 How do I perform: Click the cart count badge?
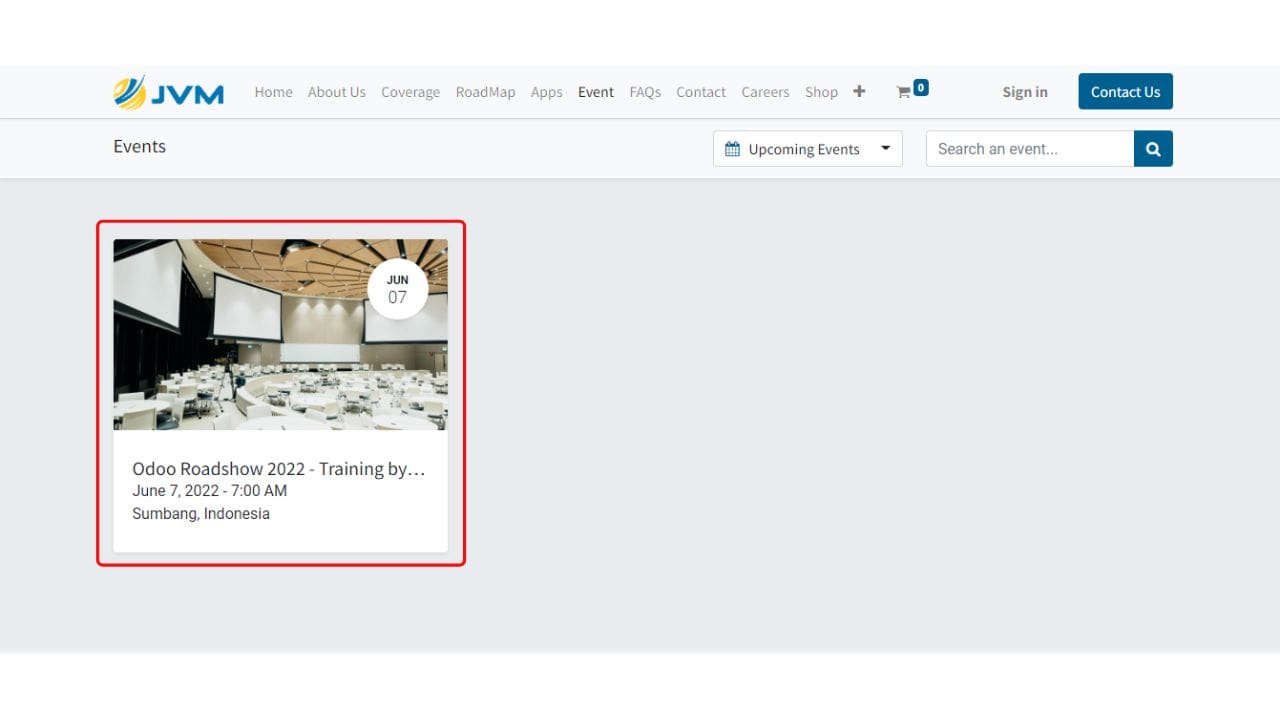(x=921, y=87)
